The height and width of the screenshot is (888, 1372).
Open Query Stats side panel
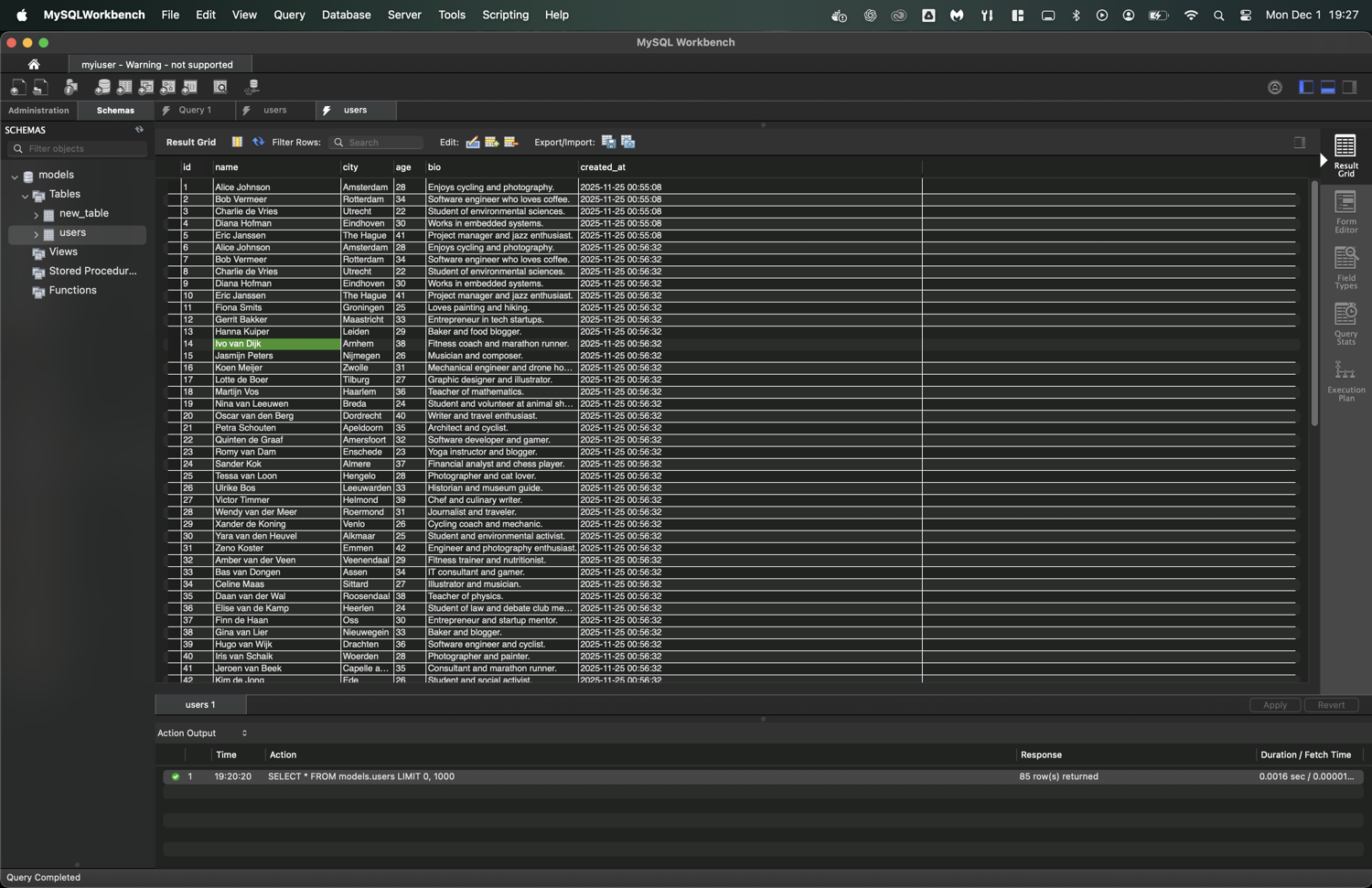(x=1345, y=324)
